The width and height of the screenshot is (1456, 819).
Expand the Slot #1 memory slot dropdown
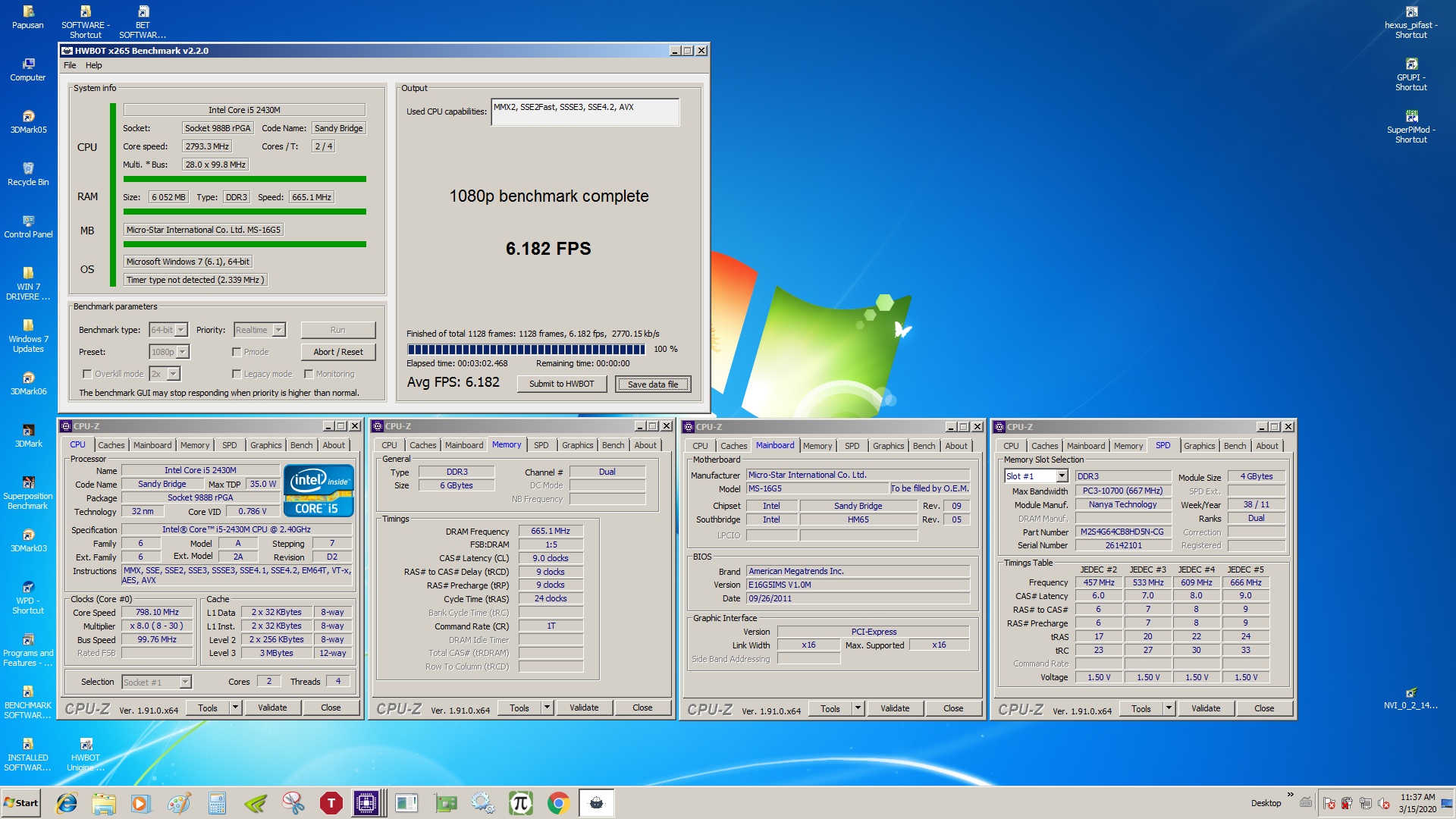[1062, 476]
